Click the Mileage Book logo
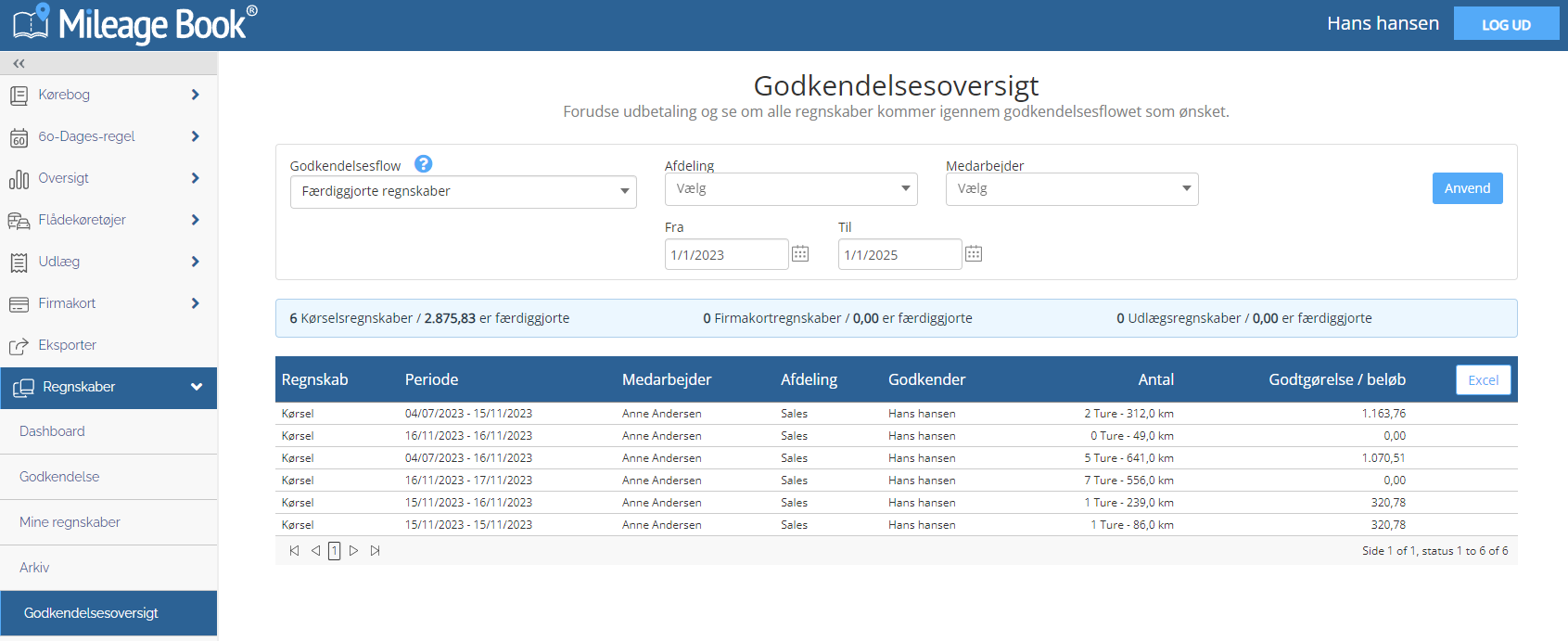Image resolution: width=1568 pixels, height=641 pixels. (x=134, y=24)
